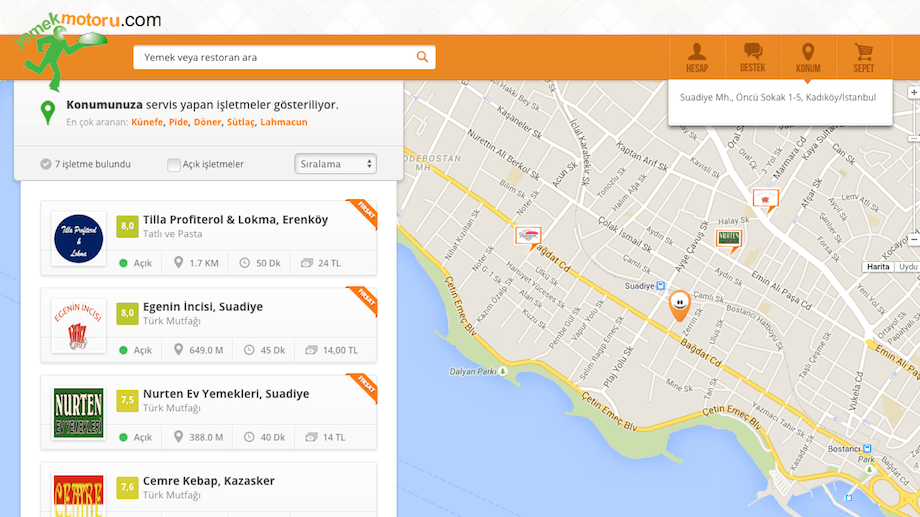Screen dimensions: 920x517
Task: Click the Suadiye Mh. address text
Action: pyautogui.click(x=777, y=97)
